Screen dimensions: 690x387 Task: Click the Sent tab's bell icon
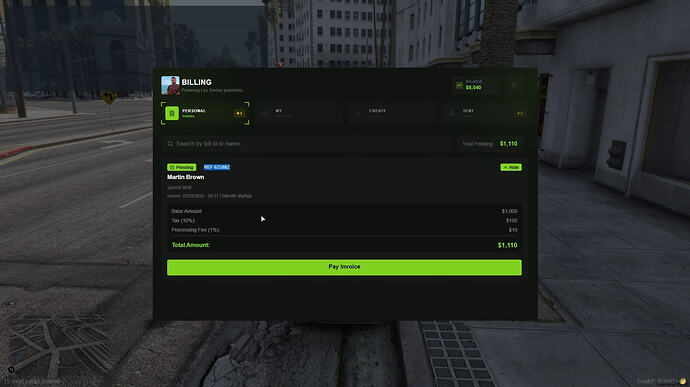[452, 114]
